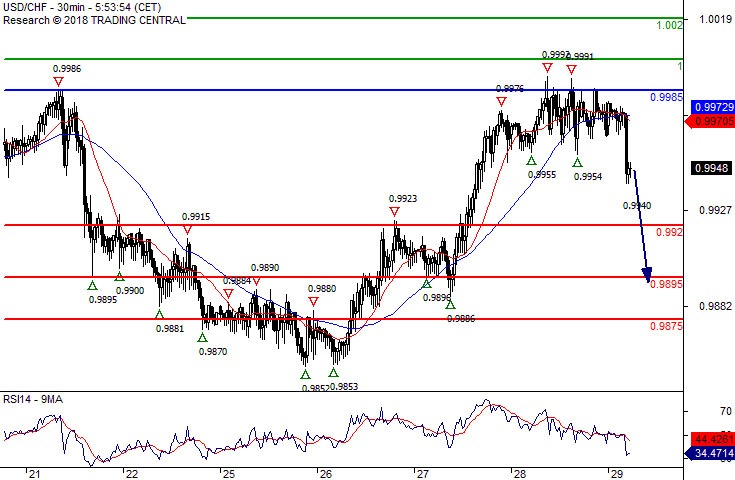
Task: Click date 21 on the time axis
Action: (x=34, y=474)
